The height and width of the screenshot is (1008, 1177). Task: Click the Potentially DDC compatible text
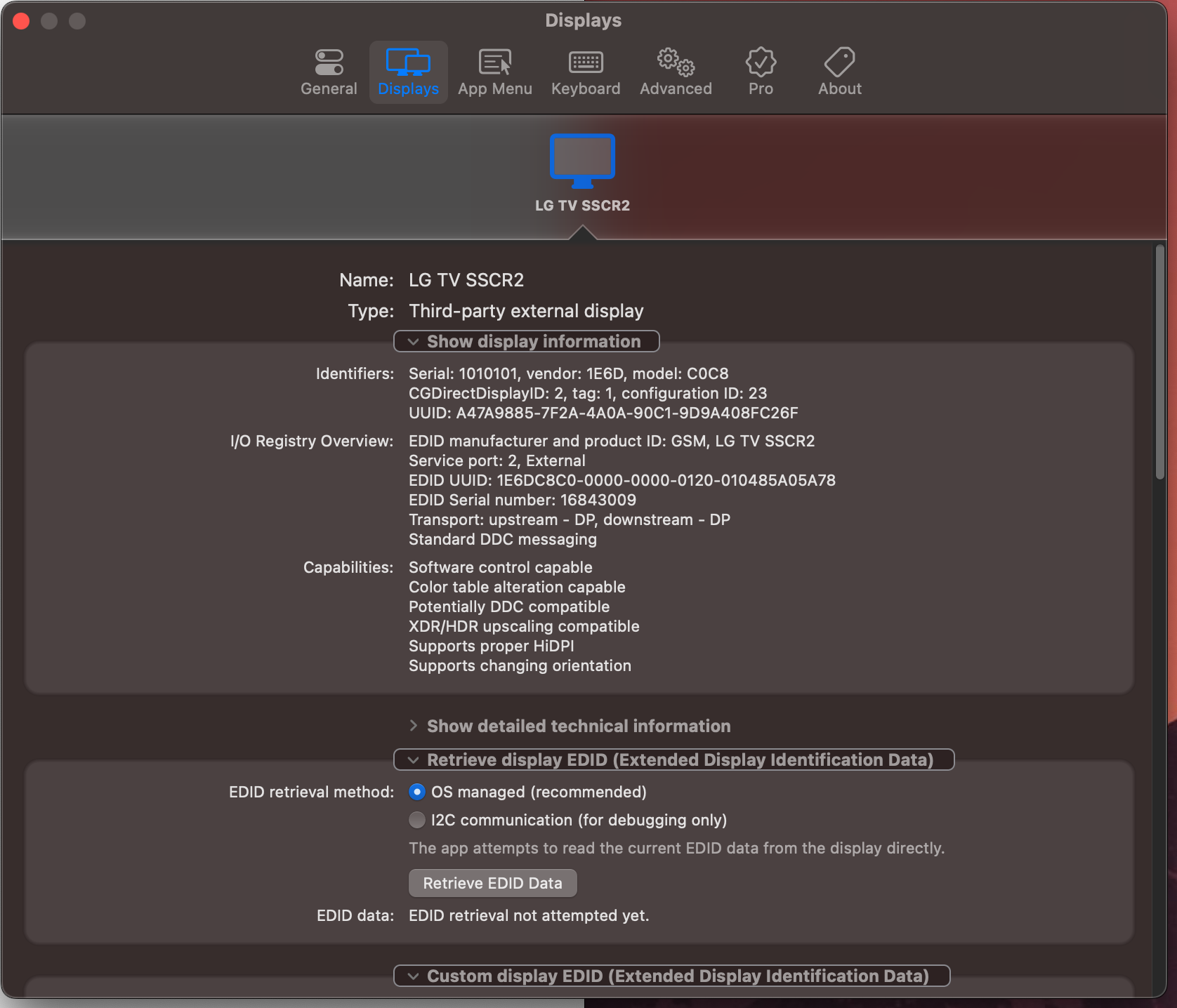509,606
